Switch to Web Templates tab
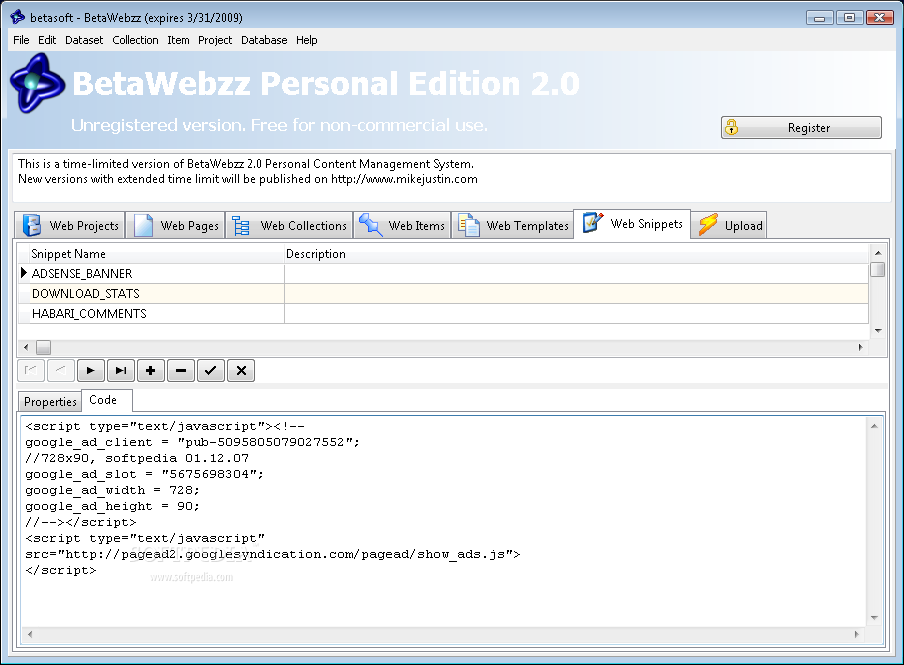This screenshot has width=904, height=665. click(513, 225)
